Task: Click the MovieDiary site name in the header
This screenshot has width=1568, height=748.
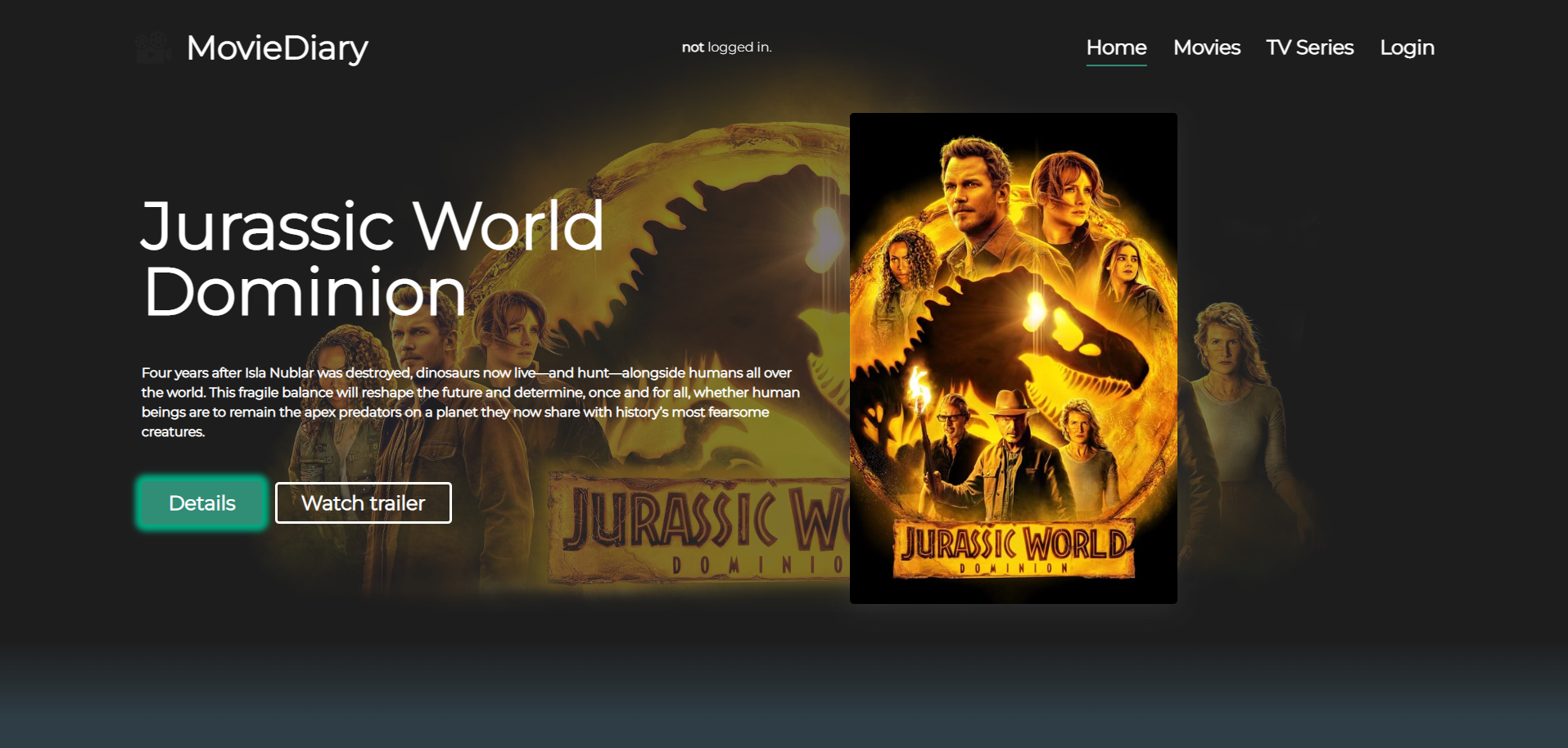Action: click(x=278, y=47)
